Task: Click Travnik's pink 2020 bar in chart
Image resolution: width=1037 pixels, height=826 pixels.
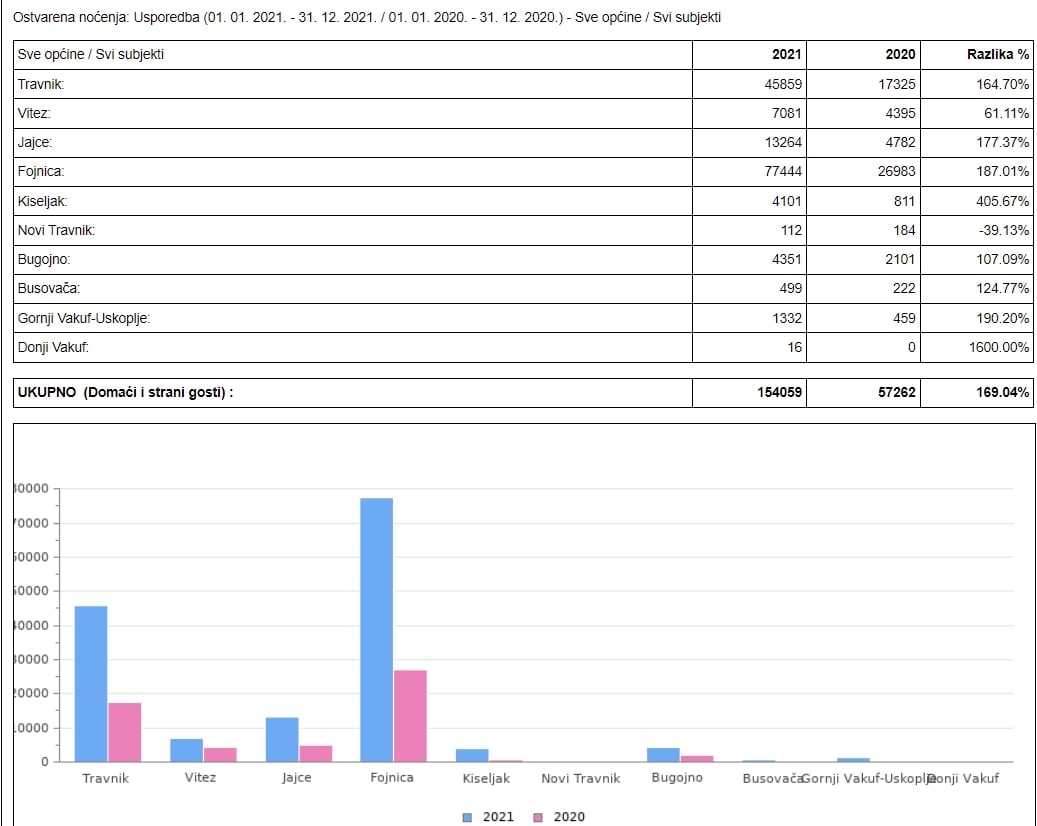Action: [125, 732]
